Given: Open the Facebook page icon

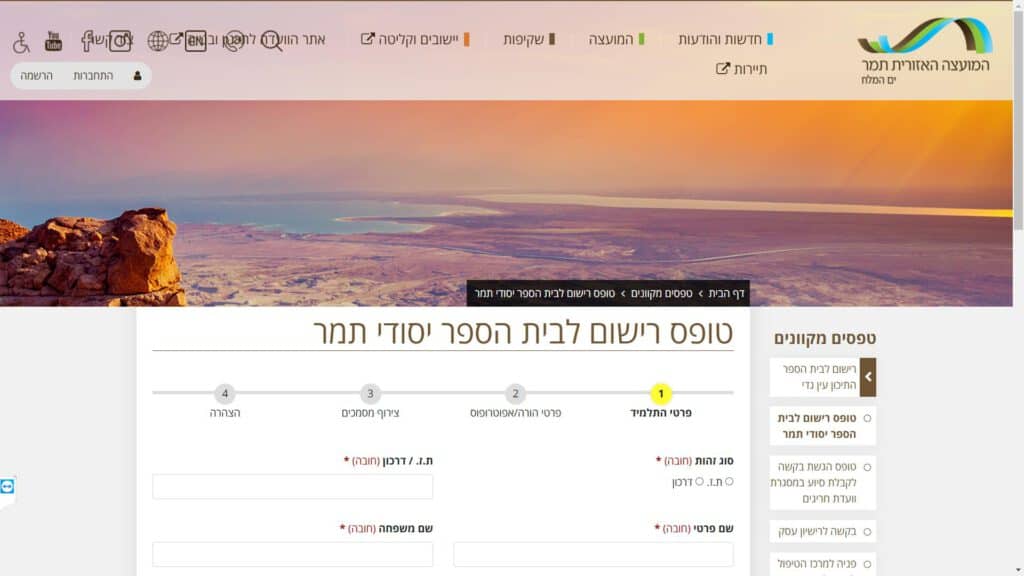Looking at the screenshot, I should pos(87,40).
